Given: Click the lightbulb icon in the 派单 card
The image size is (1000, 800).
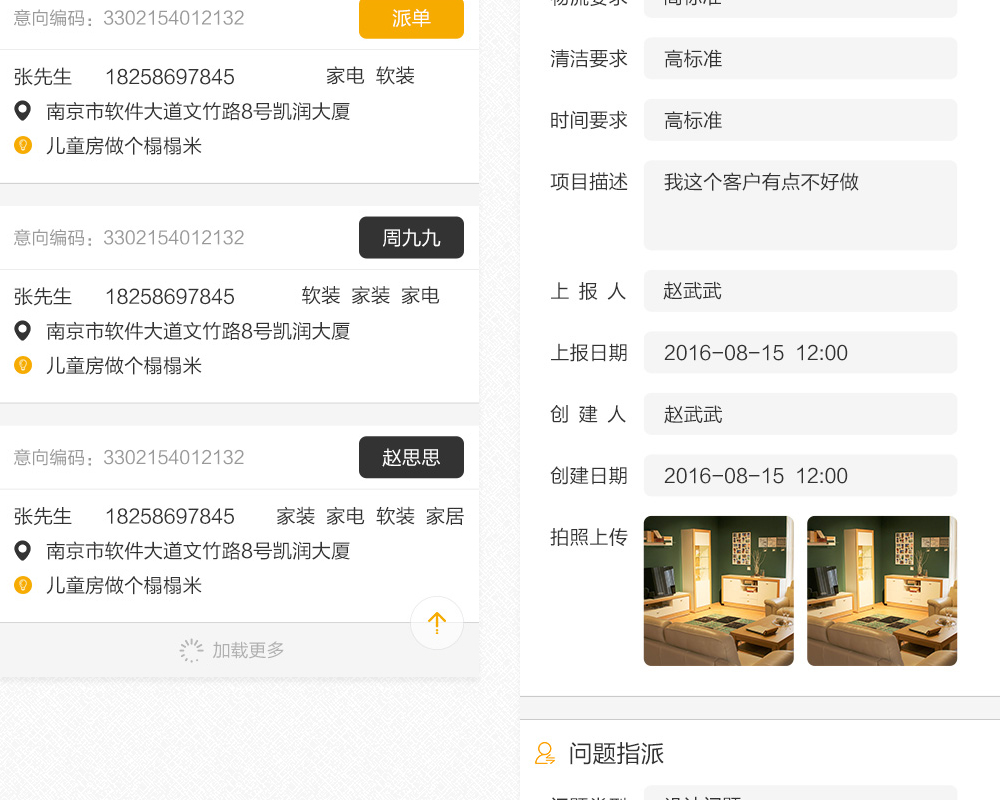Looking at the screenshot, I should [23, 145].
